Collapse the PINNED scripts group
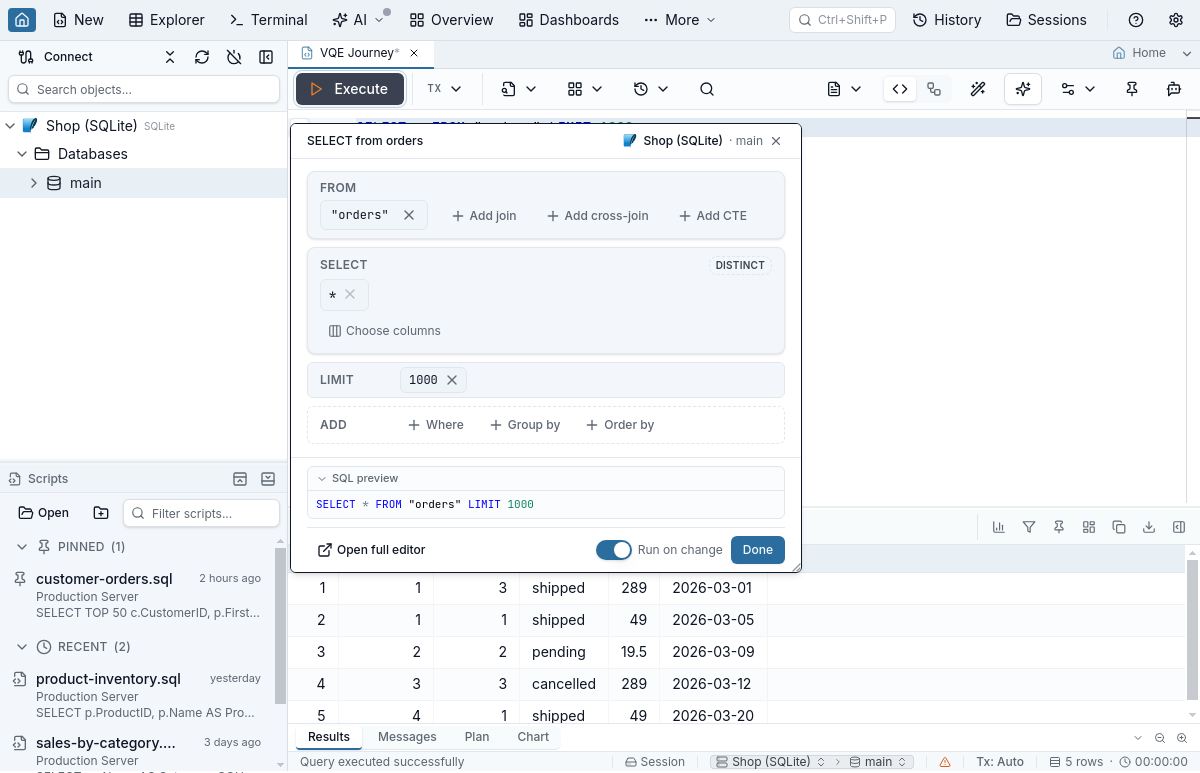The height and width of the screenshot is (773, 1200). [x=22, y=547]
